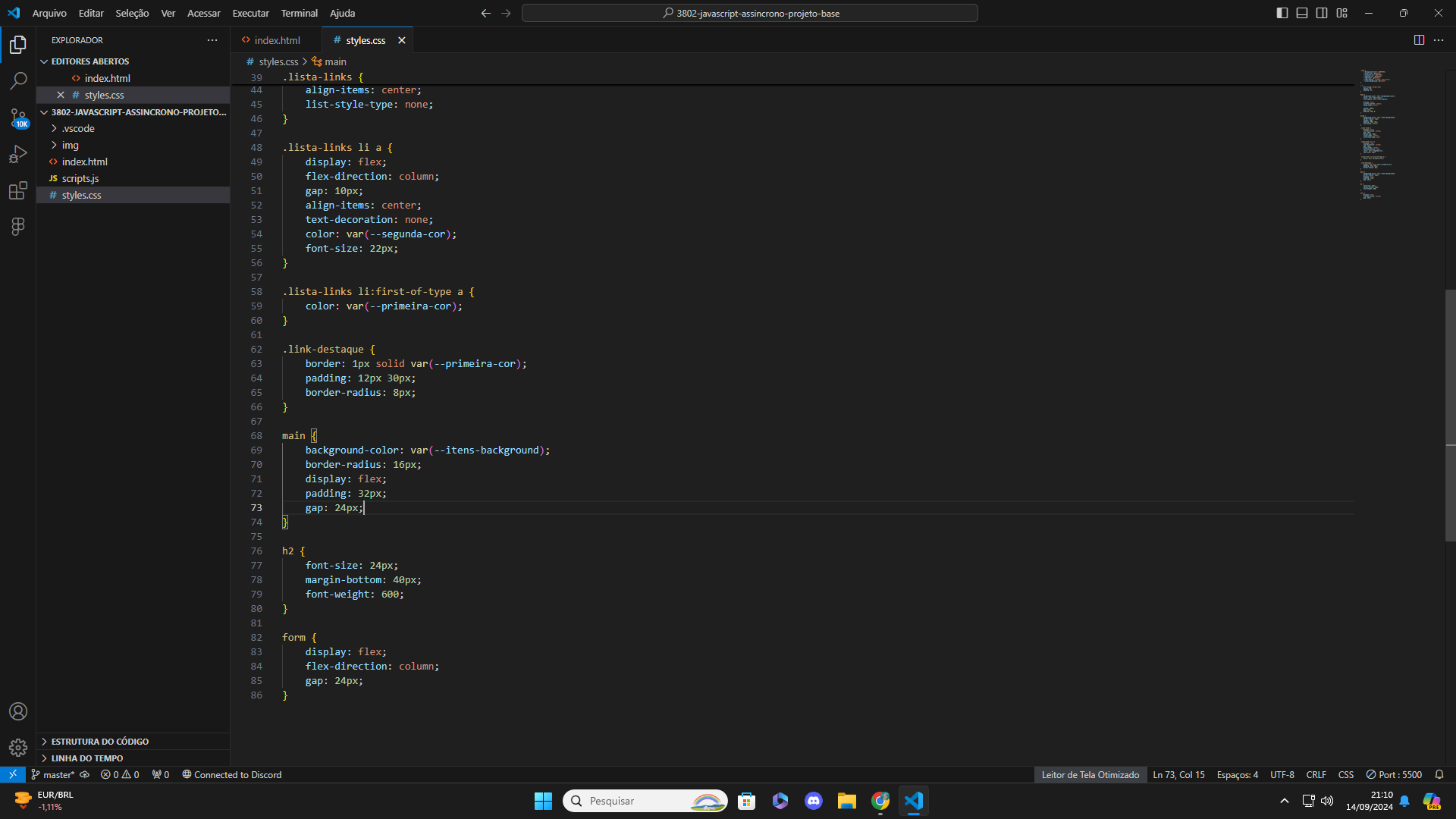The width and height of the screenshot is (1456, 819).
Task: Click the ports forwarded indicator showing 0
Action: [161, 774]
